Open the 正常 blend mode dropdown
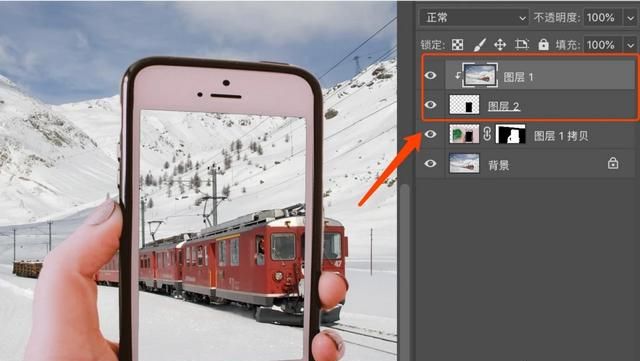The height and width of the screenshot is (361, 640). click(474, 18)
